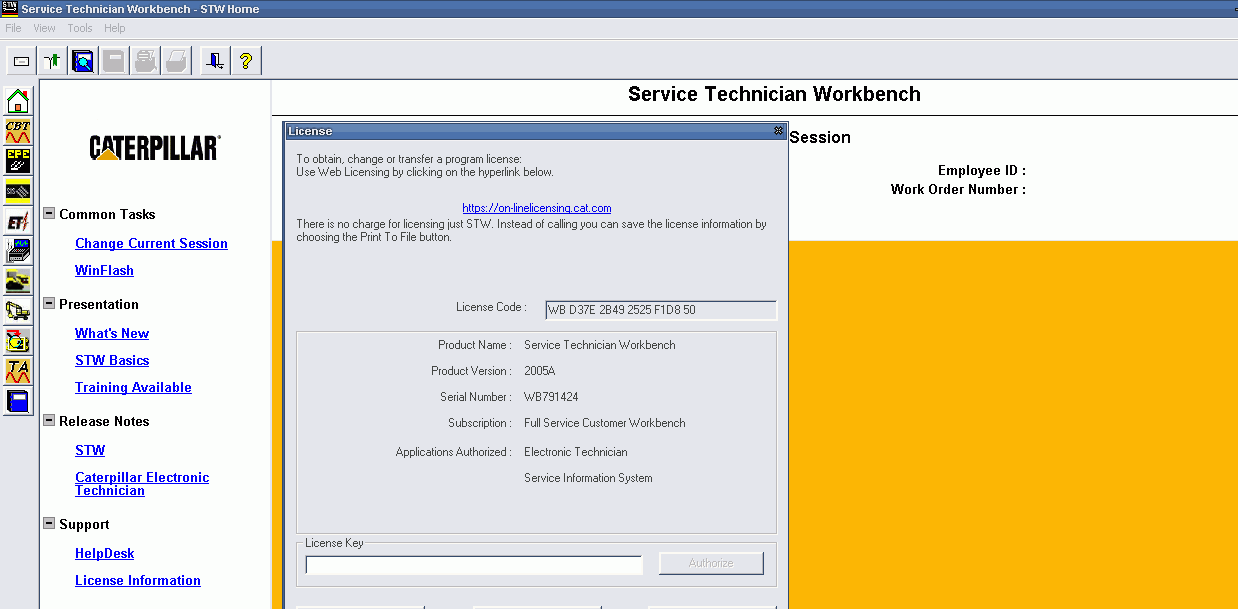Screen dimensions: 1238x609
Task: Click the 'Electronic Technician' authorized application text
Action: pos(576,452)
